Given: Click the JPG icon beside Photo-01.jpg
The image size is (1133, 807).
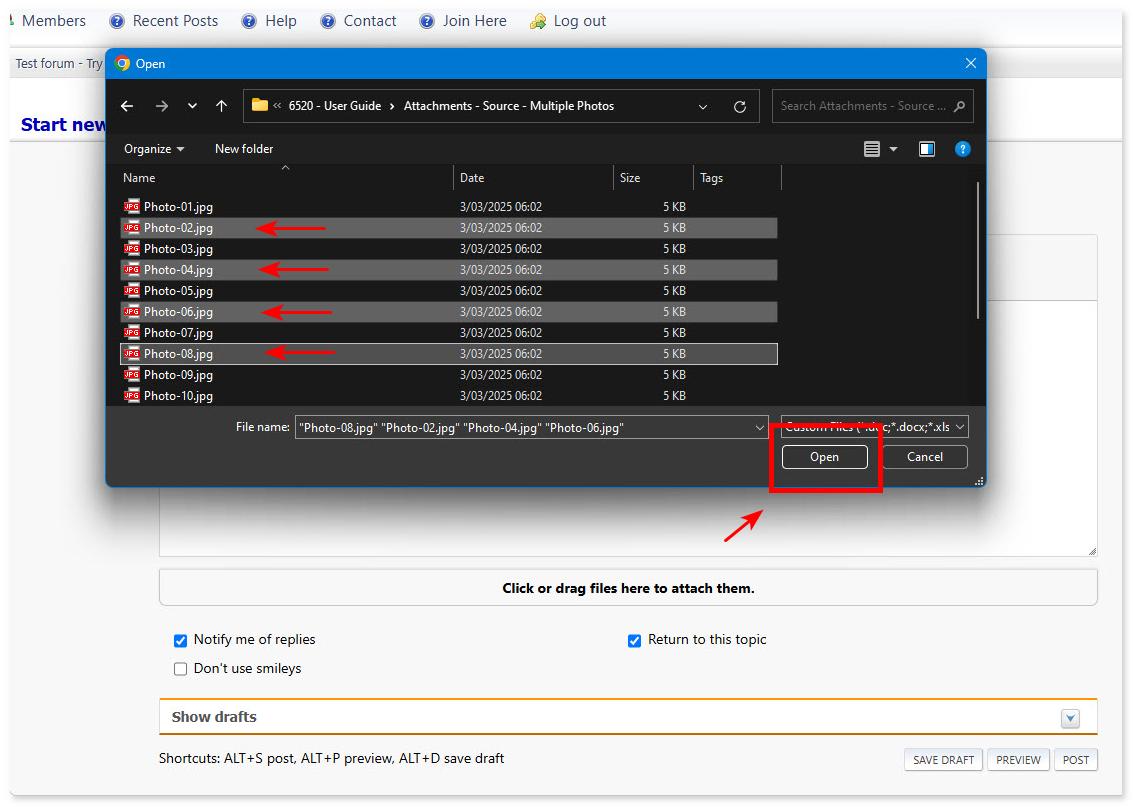Looking at the screenshot, I should (131, 207).
